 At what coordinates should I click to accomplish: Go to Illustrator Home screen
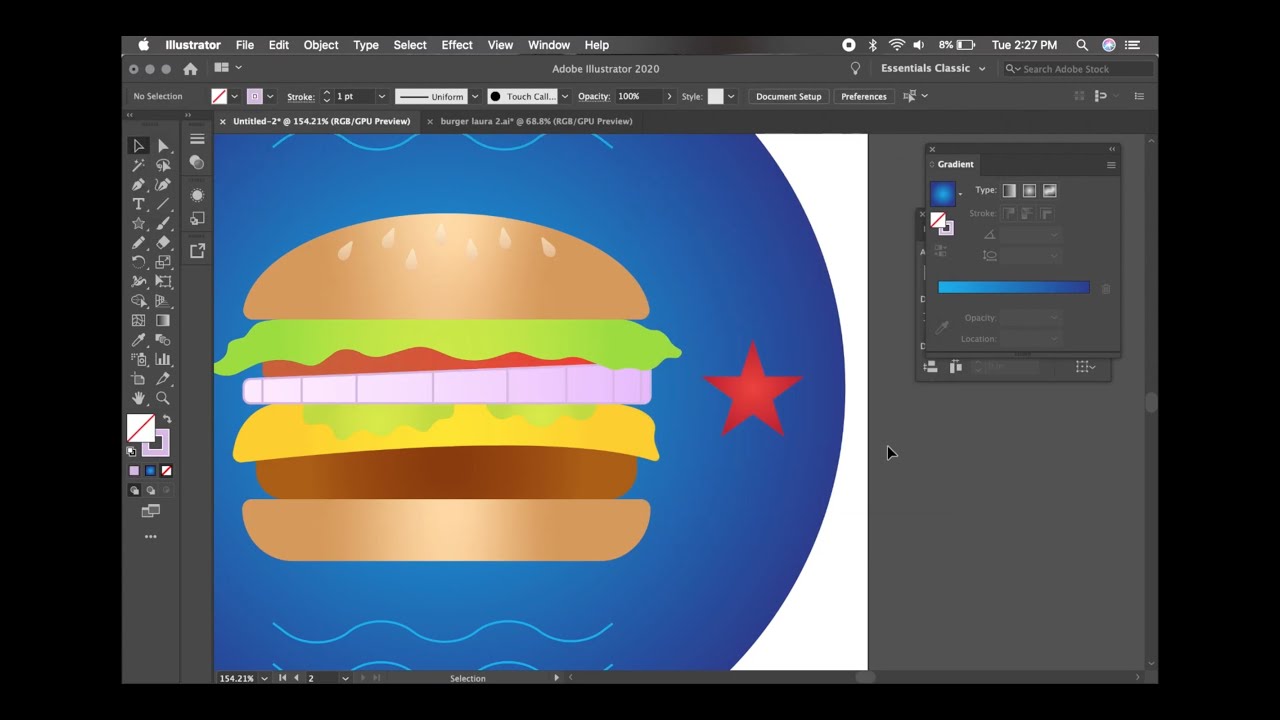point(190,69)
